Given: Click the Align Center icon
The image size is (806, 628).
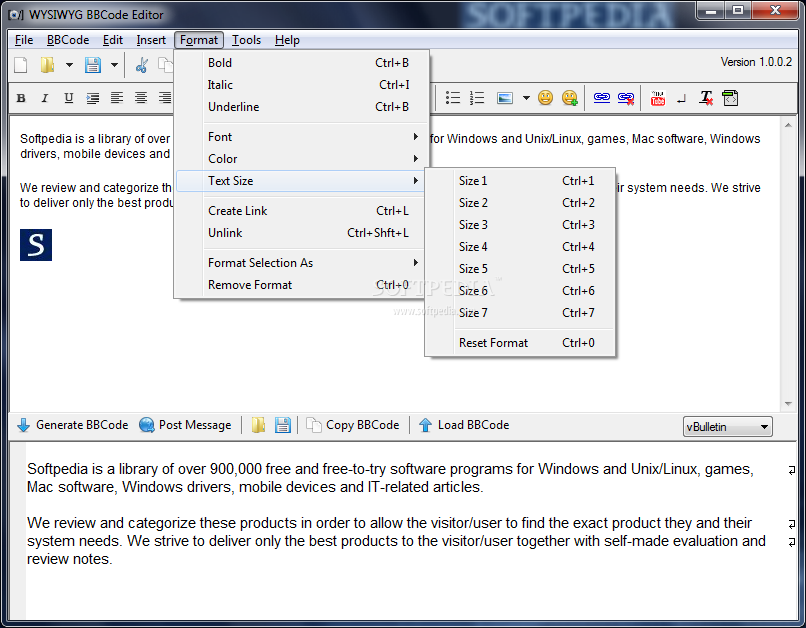Looking at the screenshot, I should pyautogui.click(x=141, y=98).
